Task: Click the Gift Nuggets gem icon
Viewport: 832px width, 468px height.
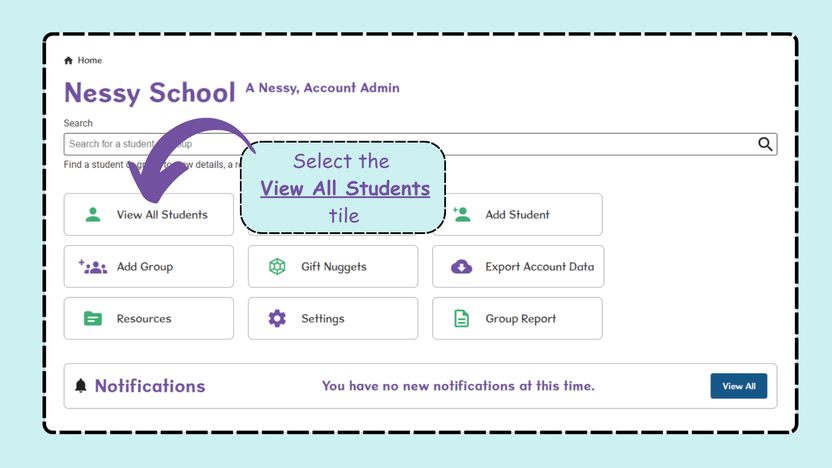Action: [277, 266]
